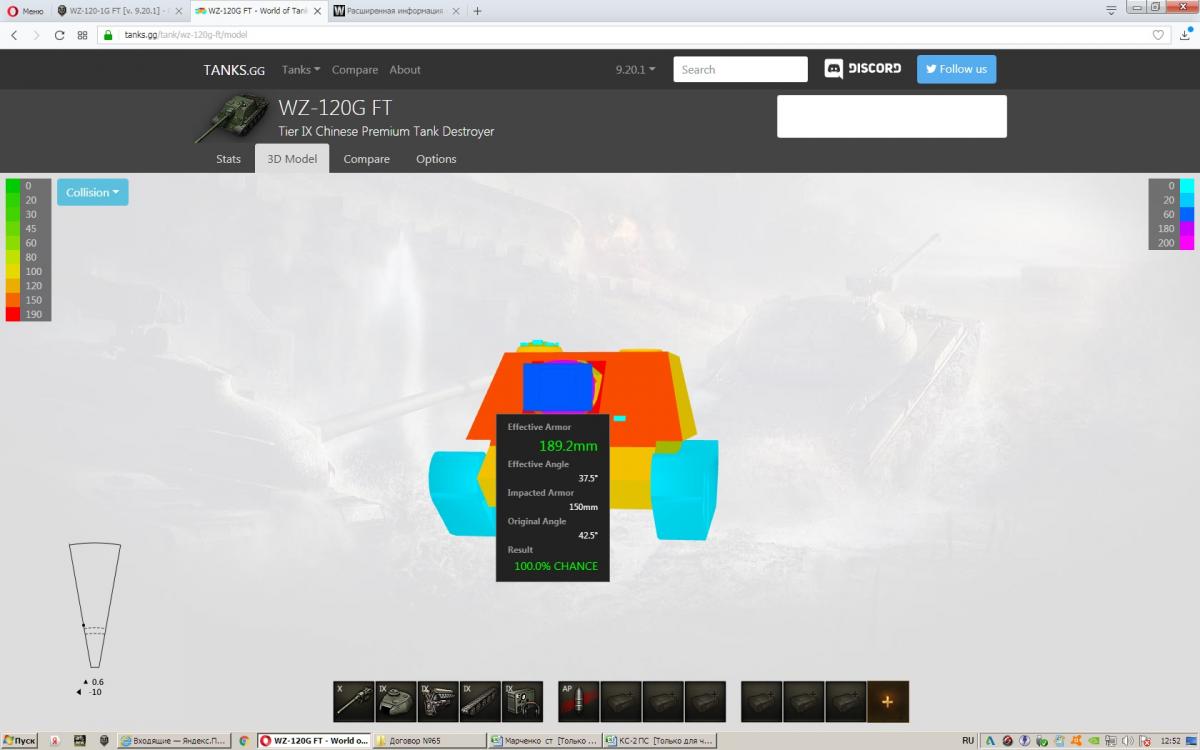This screenshot has height=750, width=1200.
Task: Open the 9.20.1 version selector
Action: coord(635,70)
